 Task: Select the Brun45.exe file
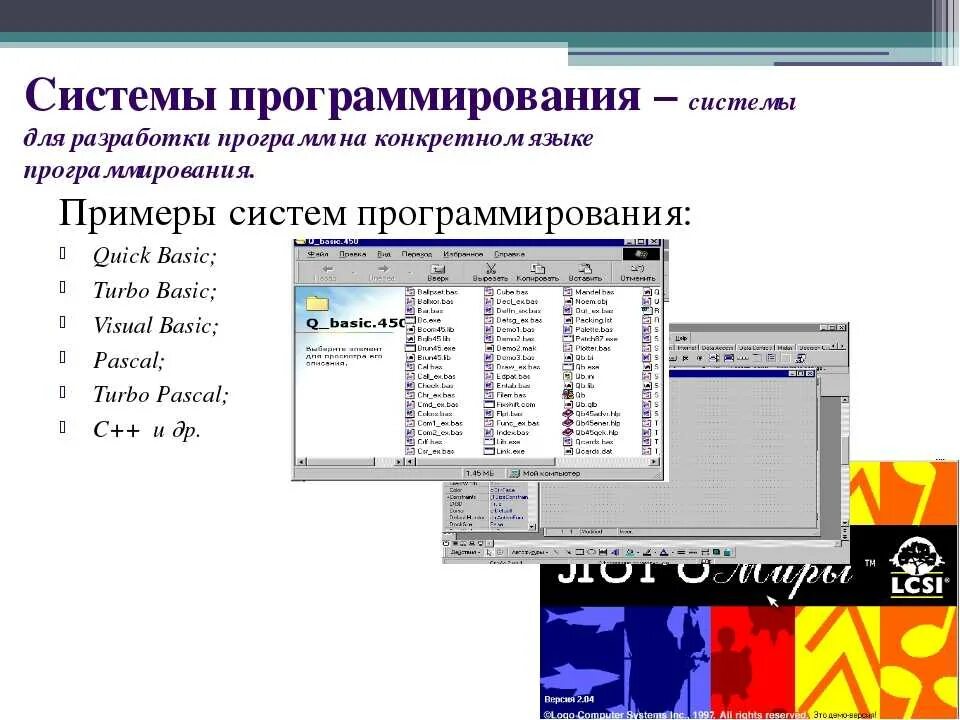coord(430,348)
